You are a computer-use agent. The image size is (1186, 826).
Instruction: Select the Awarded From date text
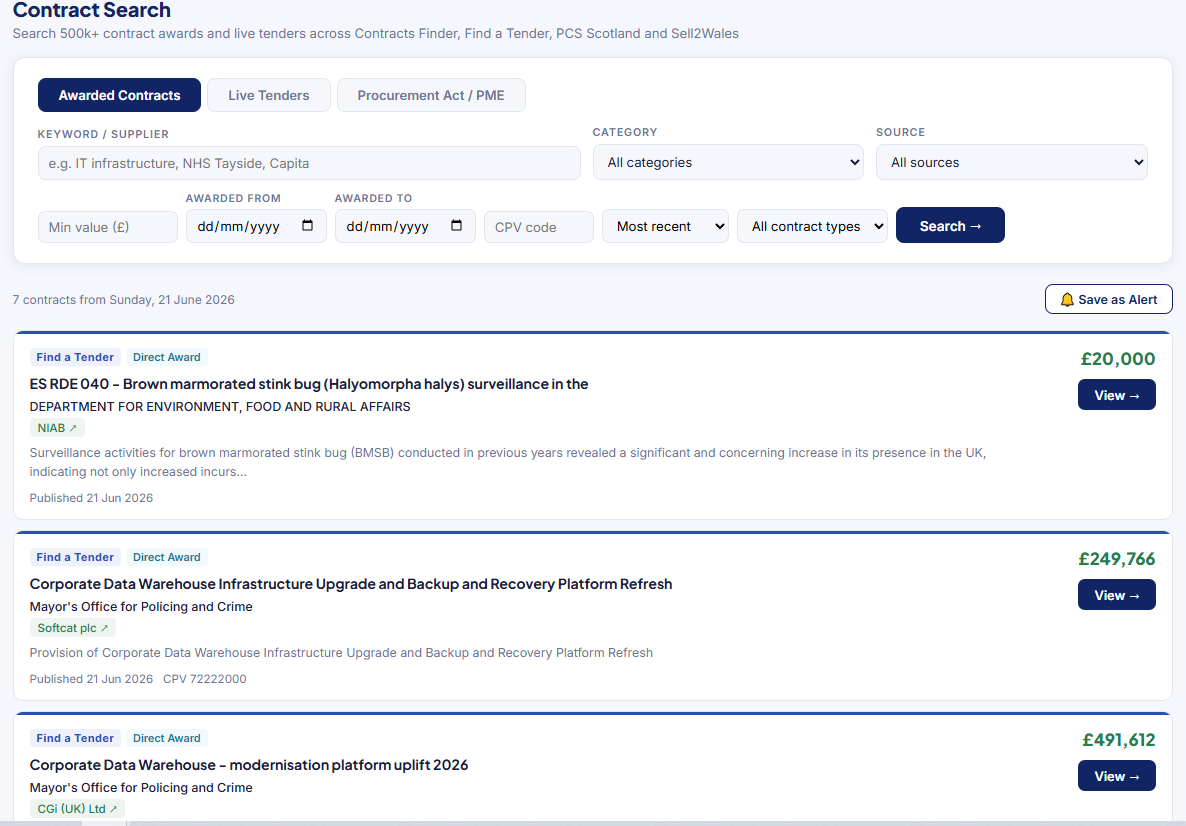tap(238, 226)
